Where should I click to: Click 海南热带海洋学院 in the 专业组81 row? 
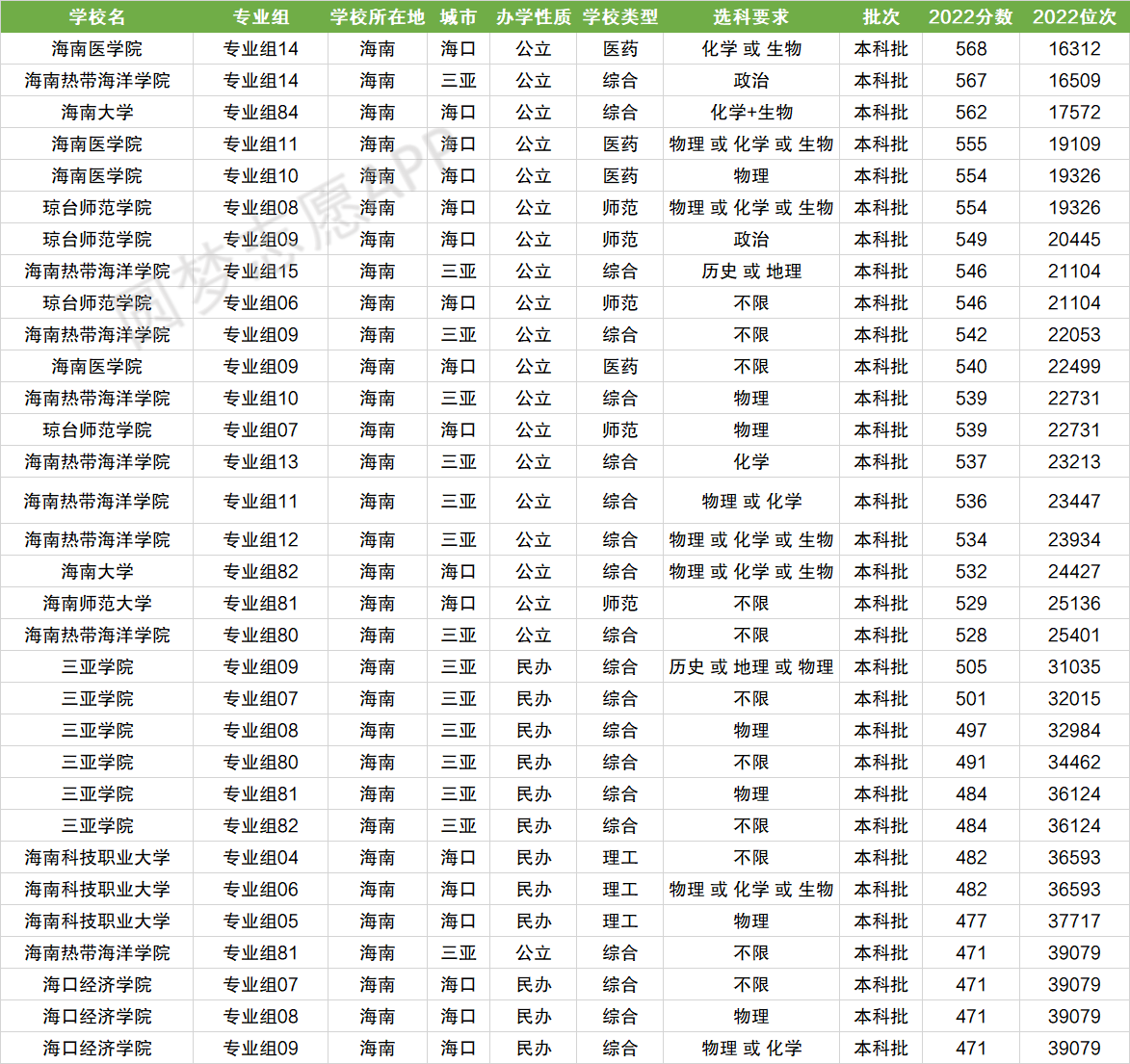(x=96, y=953)
